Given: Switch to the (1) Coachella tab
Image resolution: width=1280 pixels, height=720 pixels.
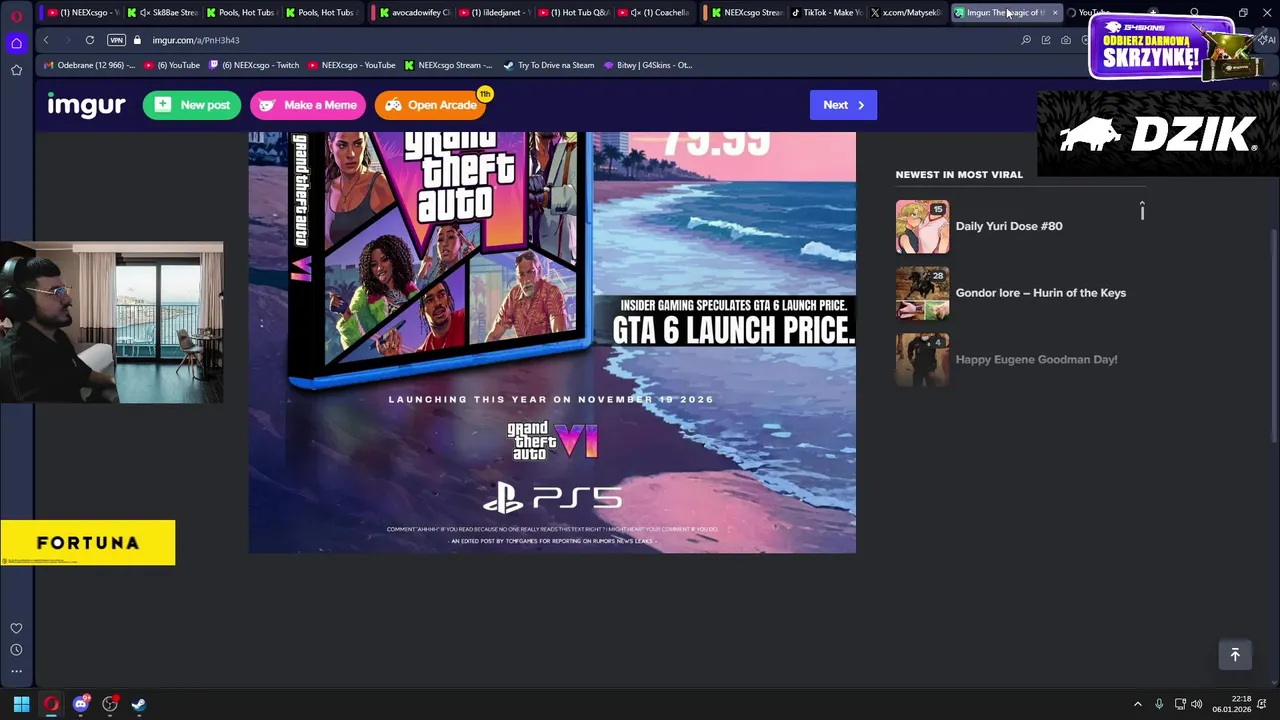Looking at the screenshot, I should click(652, 13).
